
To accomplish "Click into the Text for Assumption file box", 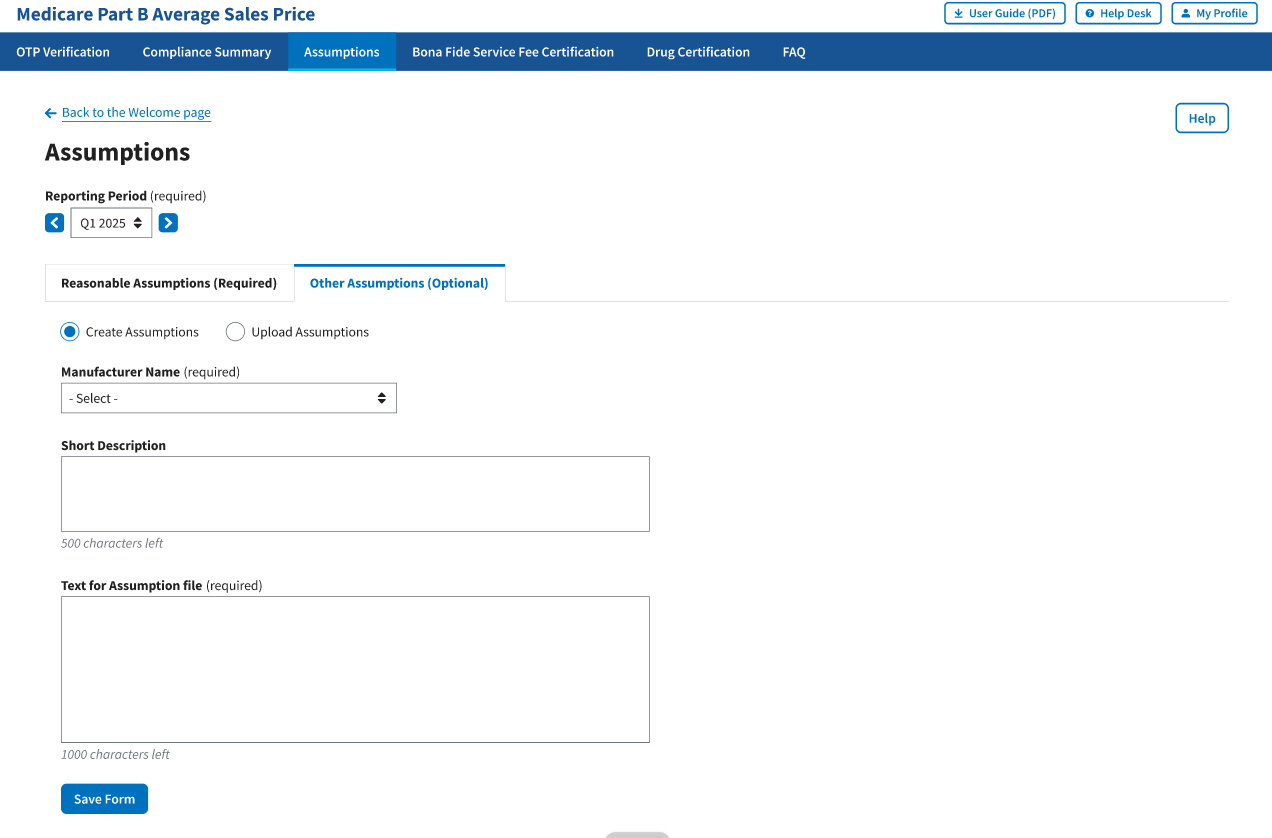I will tap(355, 669).
